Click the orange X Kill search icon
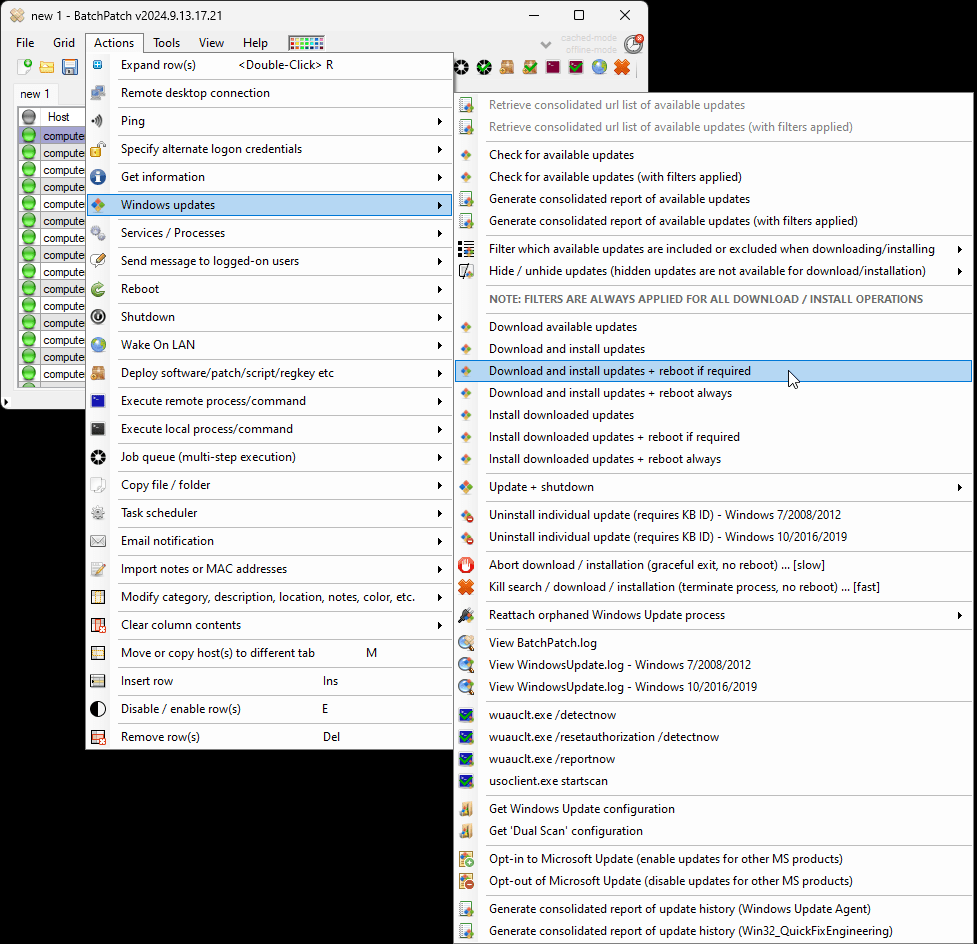 (466, 587)
